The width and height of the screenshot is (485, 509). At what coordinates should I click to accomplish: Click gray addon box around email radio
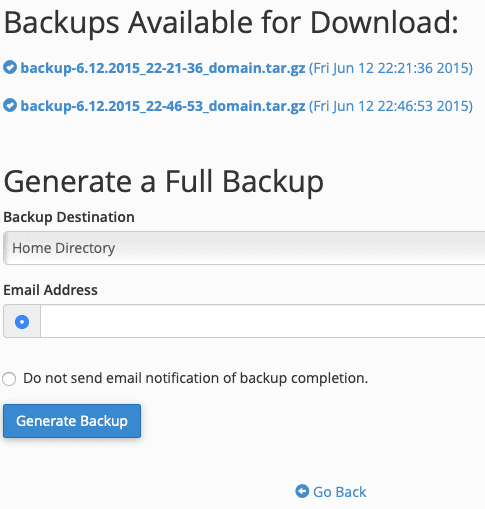click(22, 321)
